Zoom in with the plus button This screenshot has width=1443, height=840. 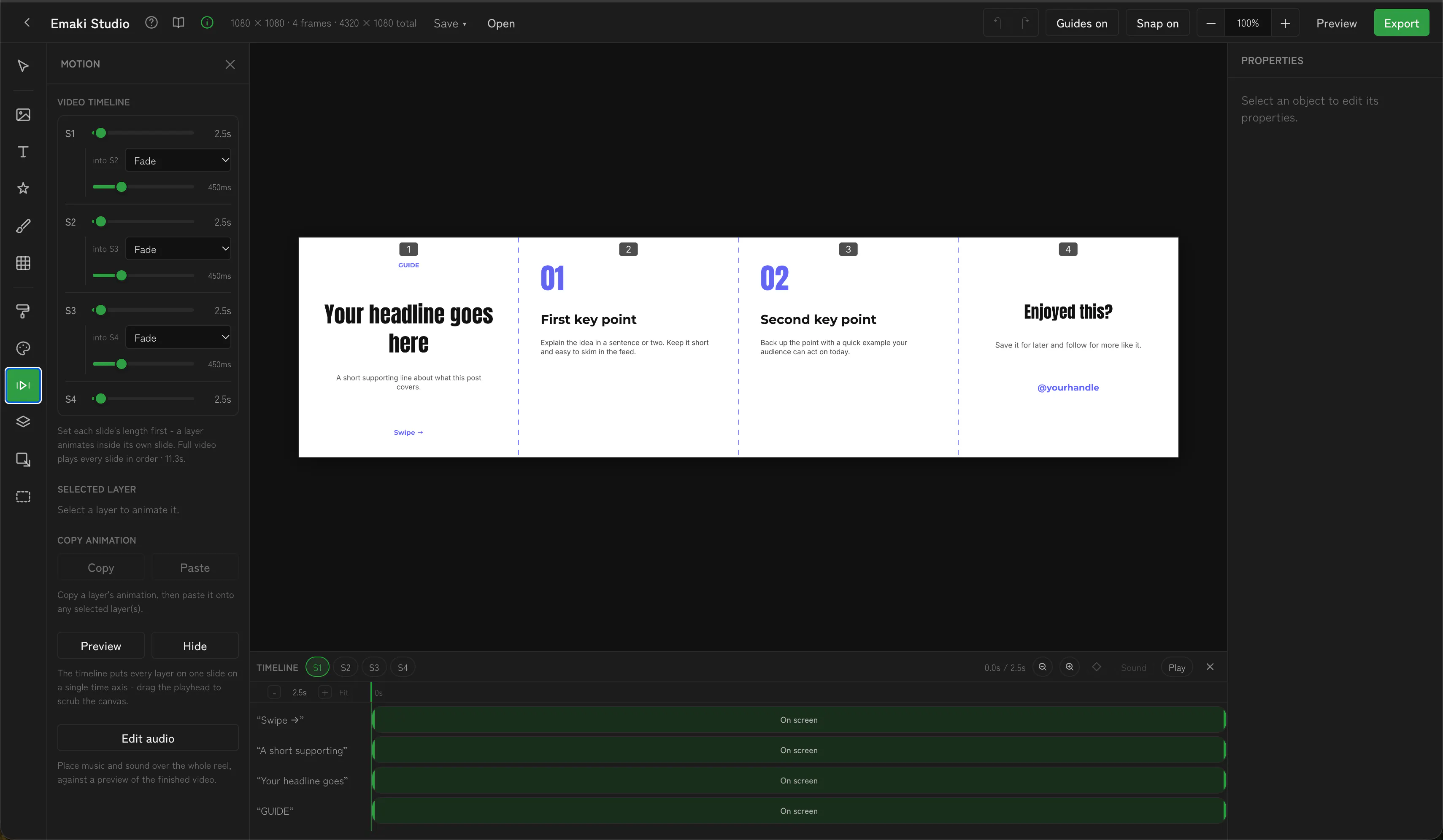tap(1285, 23)
